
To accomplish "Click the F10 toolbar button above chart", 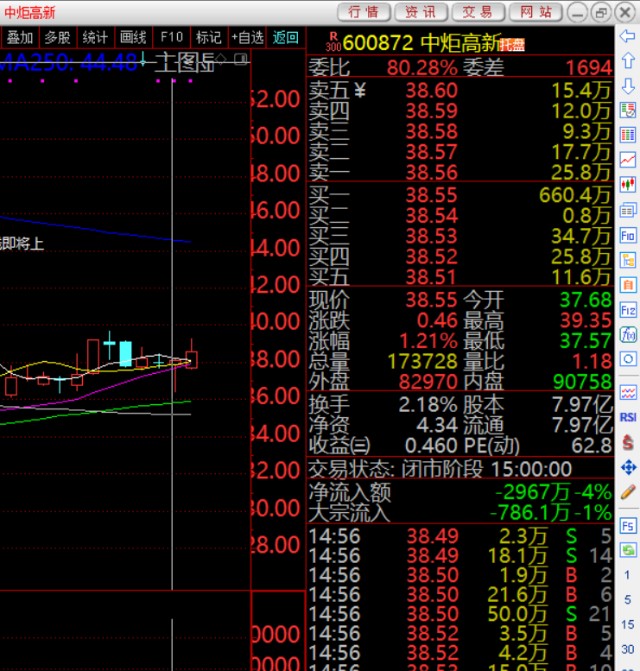I will (x=171, y=38).
